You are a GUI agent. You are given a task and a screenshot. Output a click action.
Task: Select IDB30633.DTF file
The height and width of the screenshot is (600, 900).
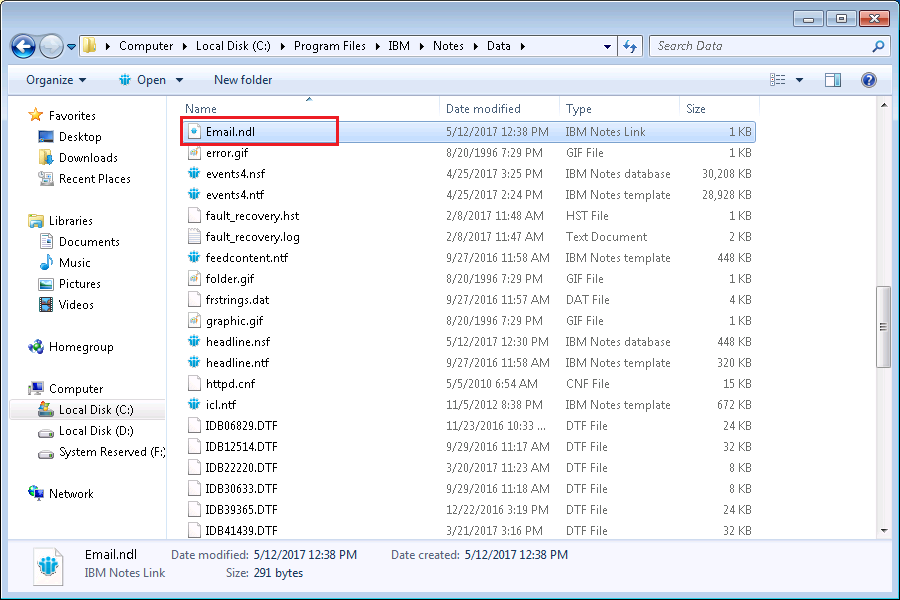click(241, 489)
